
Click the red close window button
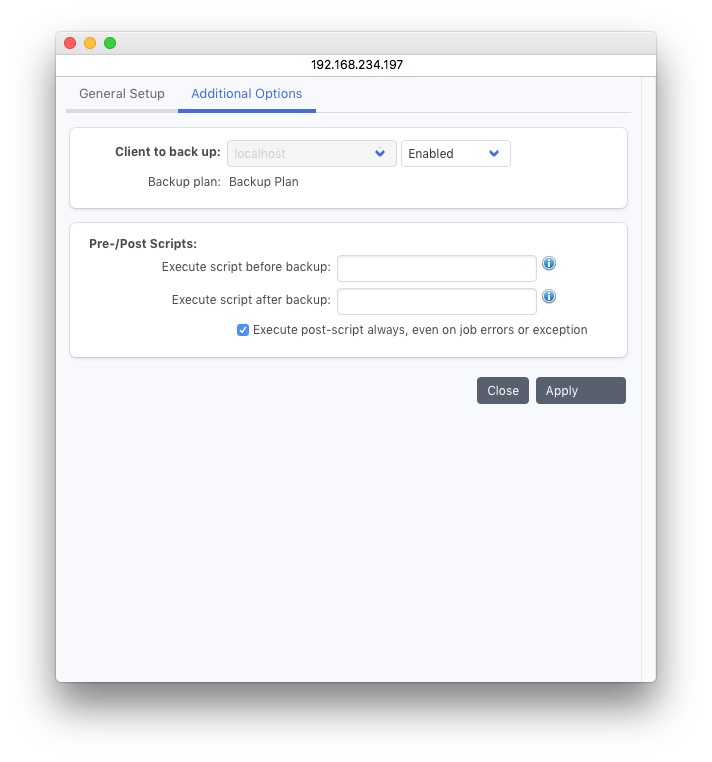pos(70,43)
